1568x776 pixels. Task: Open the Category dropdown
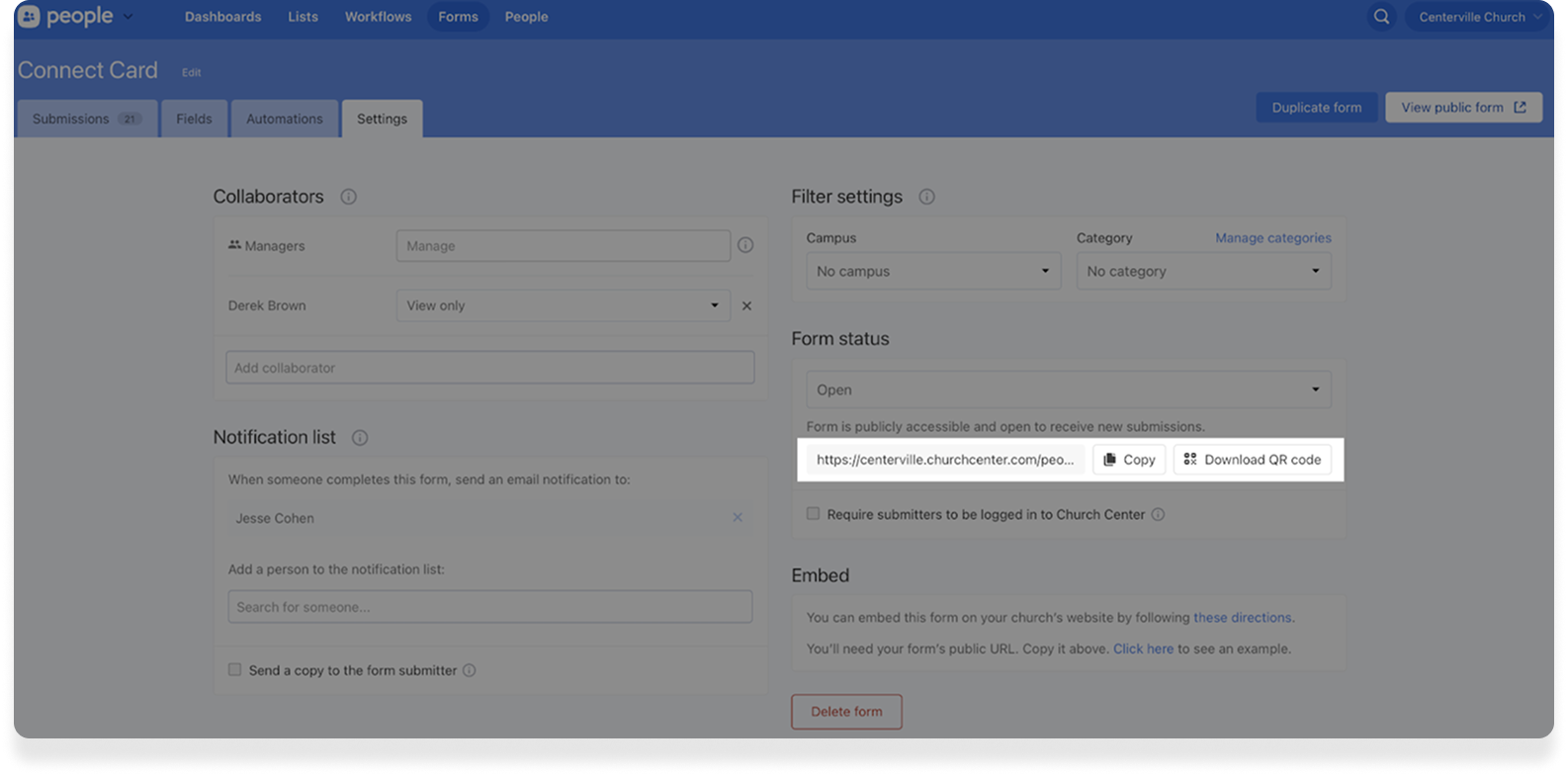pyautogui.click(x=1202, y=271)
